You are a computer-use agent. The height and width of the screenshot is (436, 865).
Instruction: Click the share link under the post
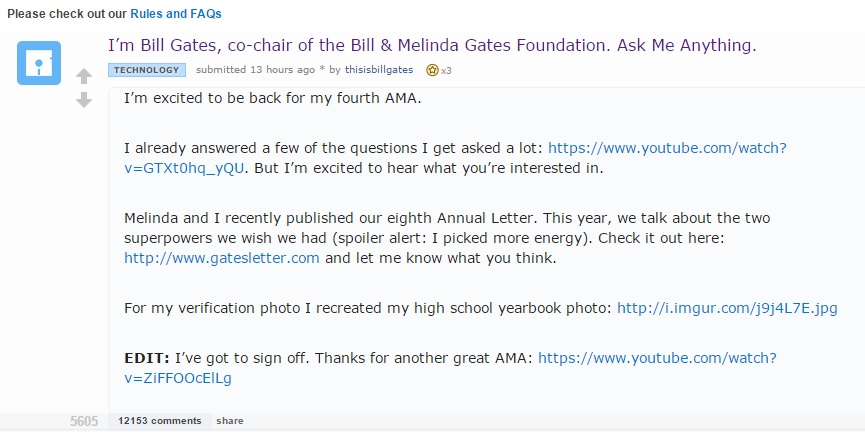(229, 421)
